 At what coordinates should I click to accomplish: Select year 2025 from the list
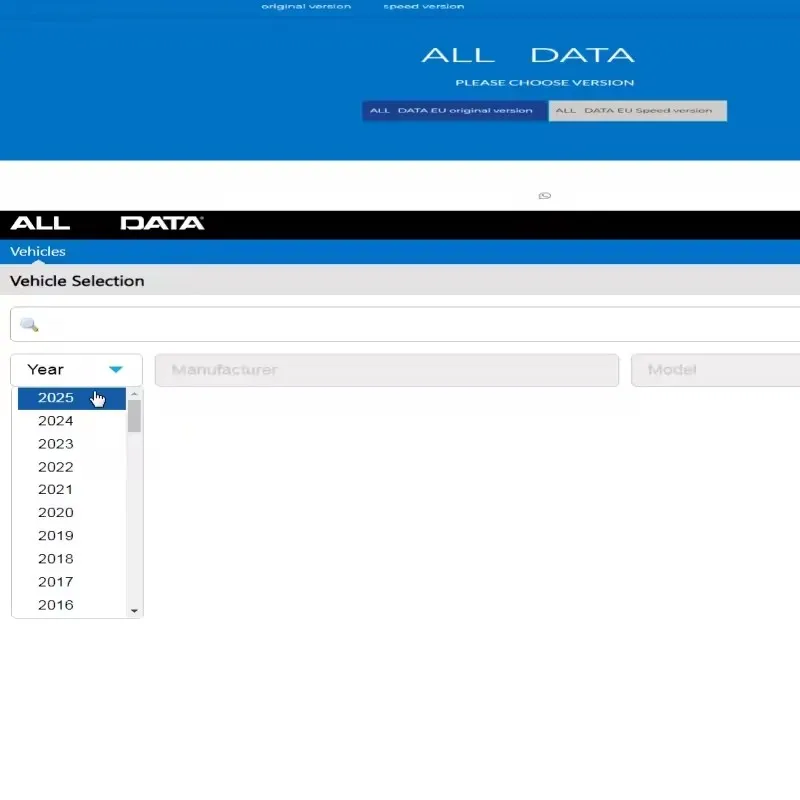(x=71, y=398)
